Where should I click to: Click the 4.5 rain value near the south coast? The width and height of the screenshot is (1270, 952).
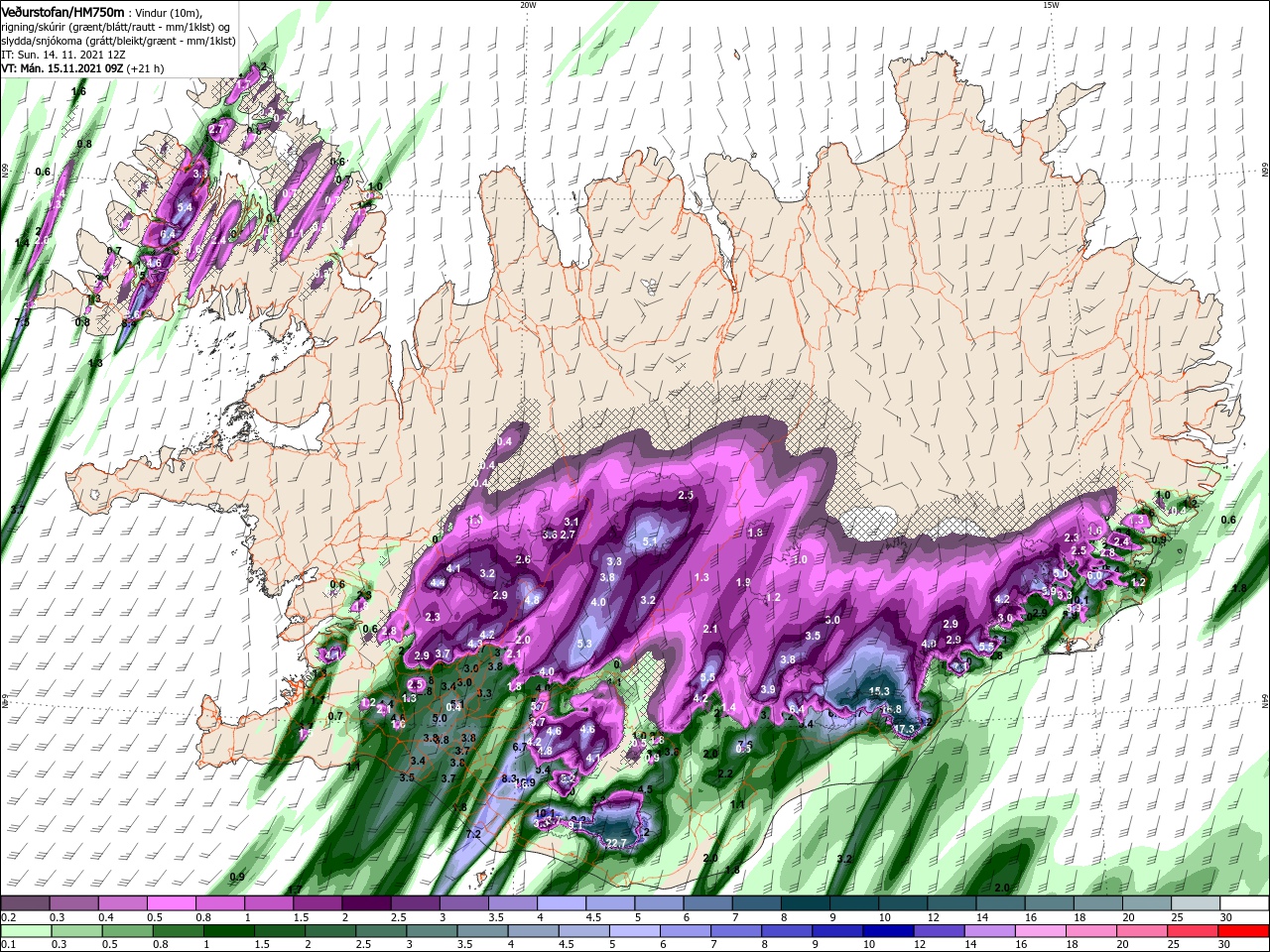pos(645,790)
